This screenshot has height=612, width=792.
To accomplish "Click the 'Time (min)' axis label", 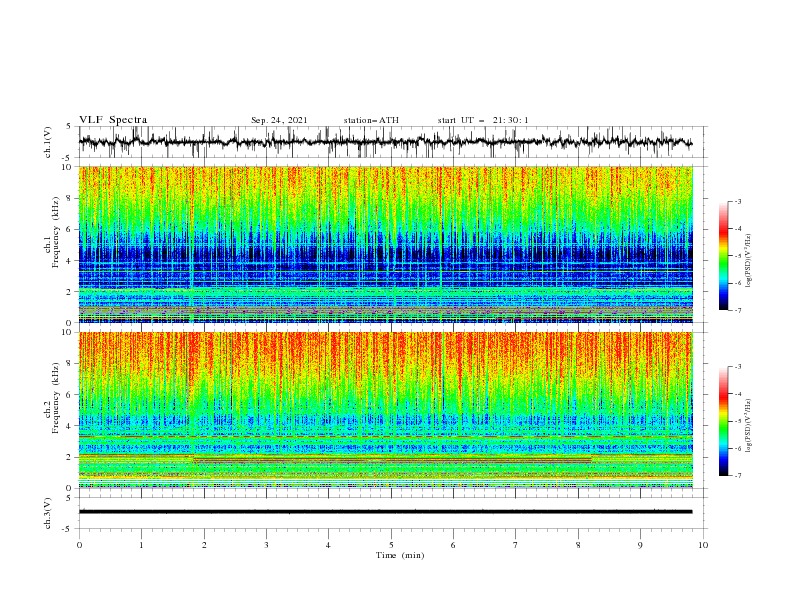I will (400, 555).
